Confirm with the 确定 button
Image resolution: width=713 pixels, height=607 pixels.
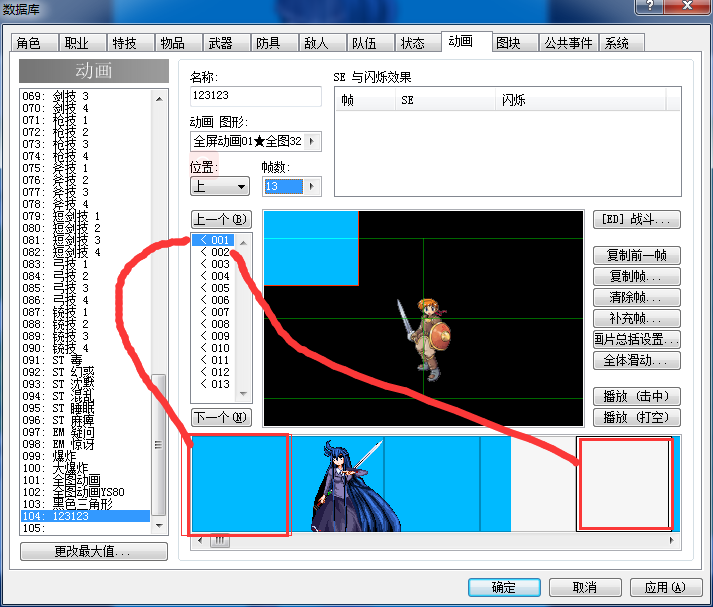[504, 587]
